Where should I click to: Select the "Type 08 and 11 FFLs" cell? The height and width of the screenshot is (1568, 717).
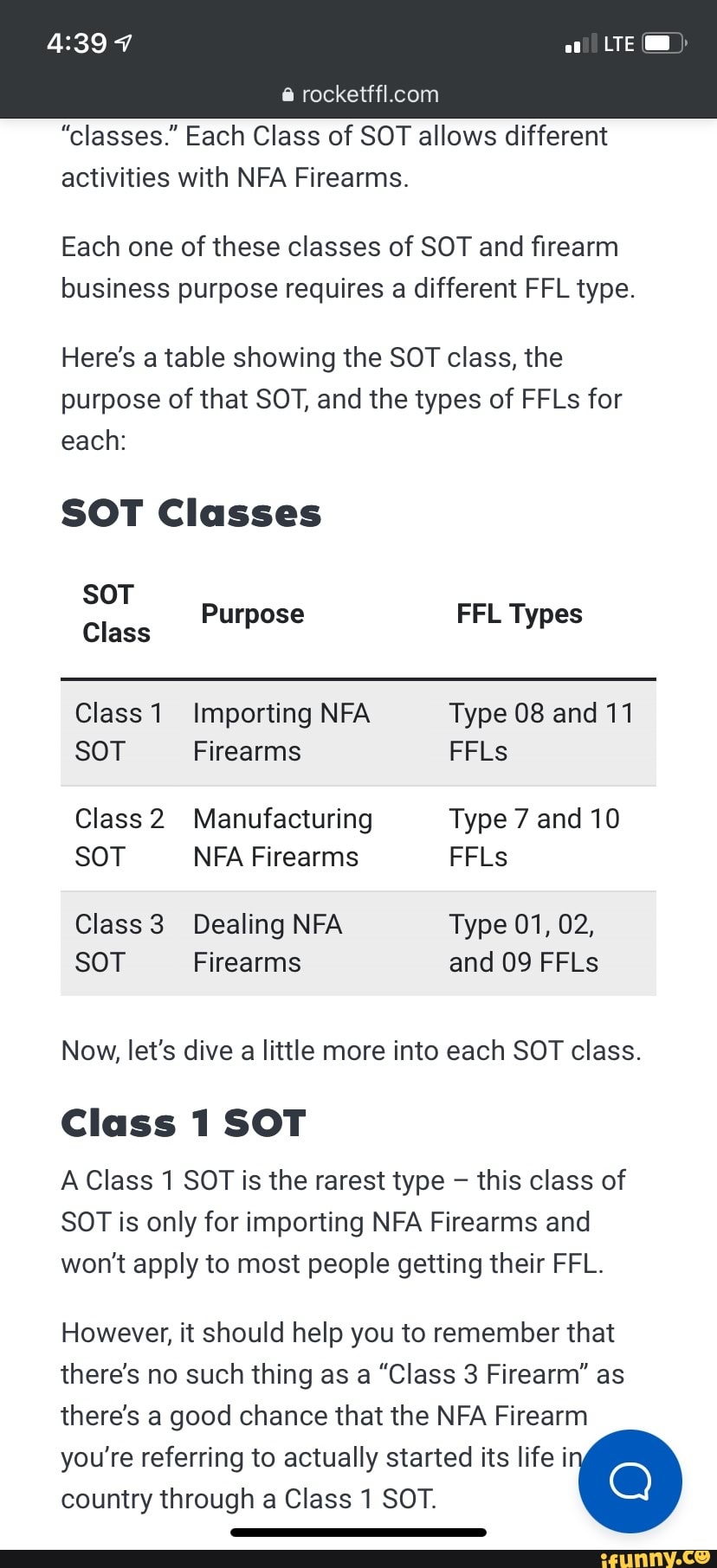pyautogui.click(x=541, y=732)
